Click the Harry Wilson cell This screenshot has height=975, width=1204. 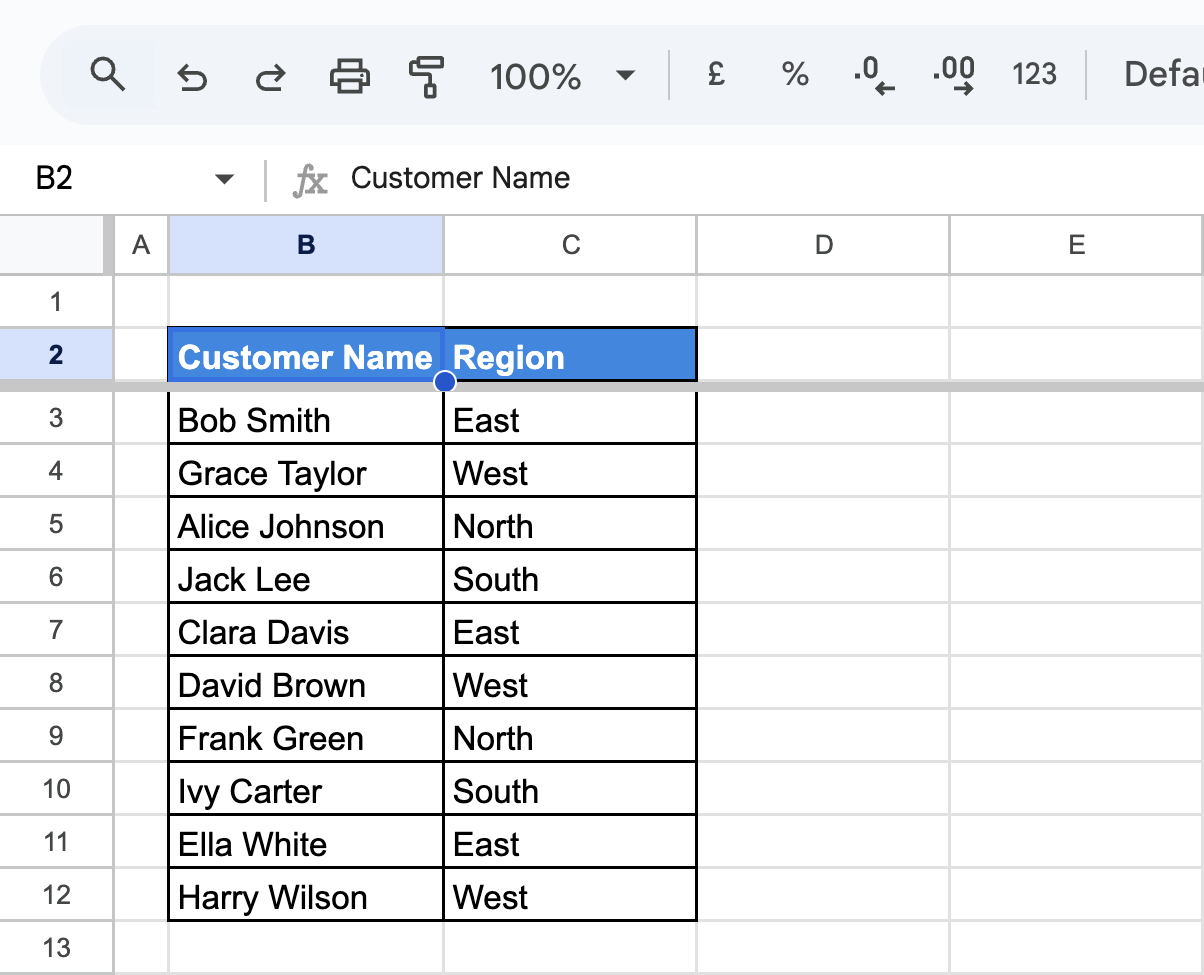click(x=306, y=896)
